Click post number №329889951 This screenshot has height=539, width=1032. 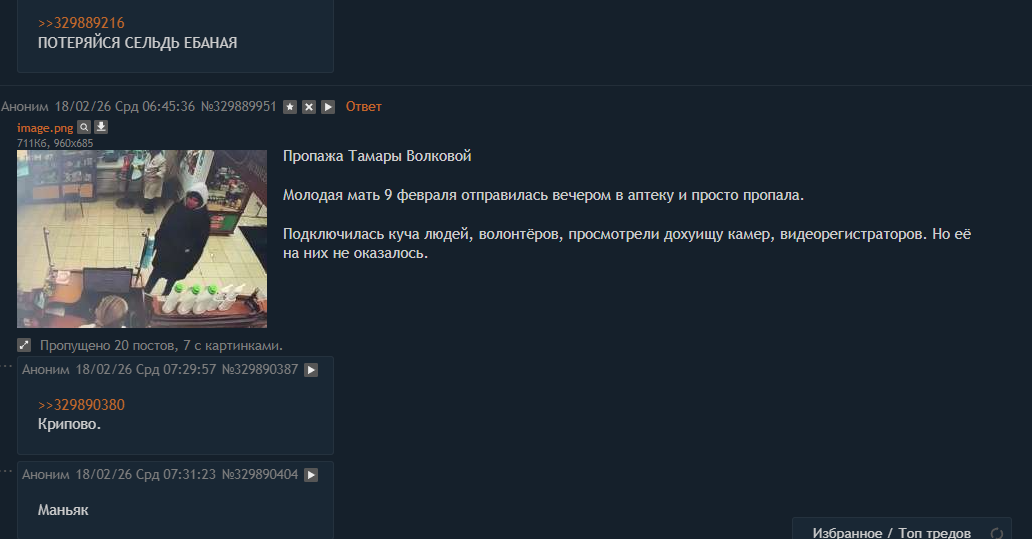pyautogui.click(x=238, y=107)
